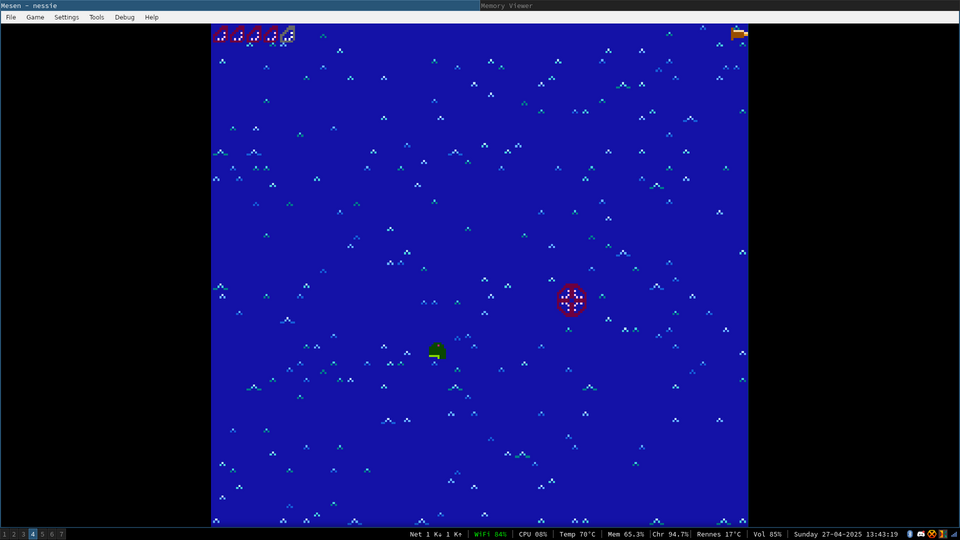Click the 'Sunday 27-04-2025' date and clock
The image size is (960, 540).
coord(846,534)
